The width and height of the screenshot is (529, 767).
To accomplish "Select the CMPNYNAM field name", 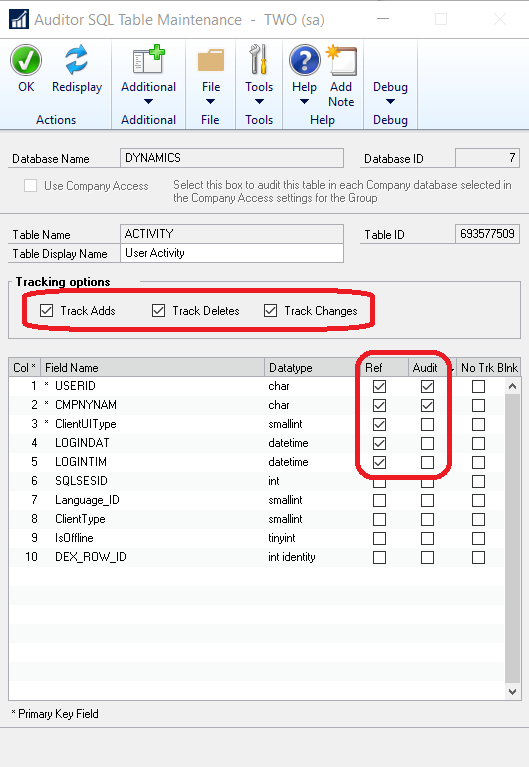I will [86, 405].
